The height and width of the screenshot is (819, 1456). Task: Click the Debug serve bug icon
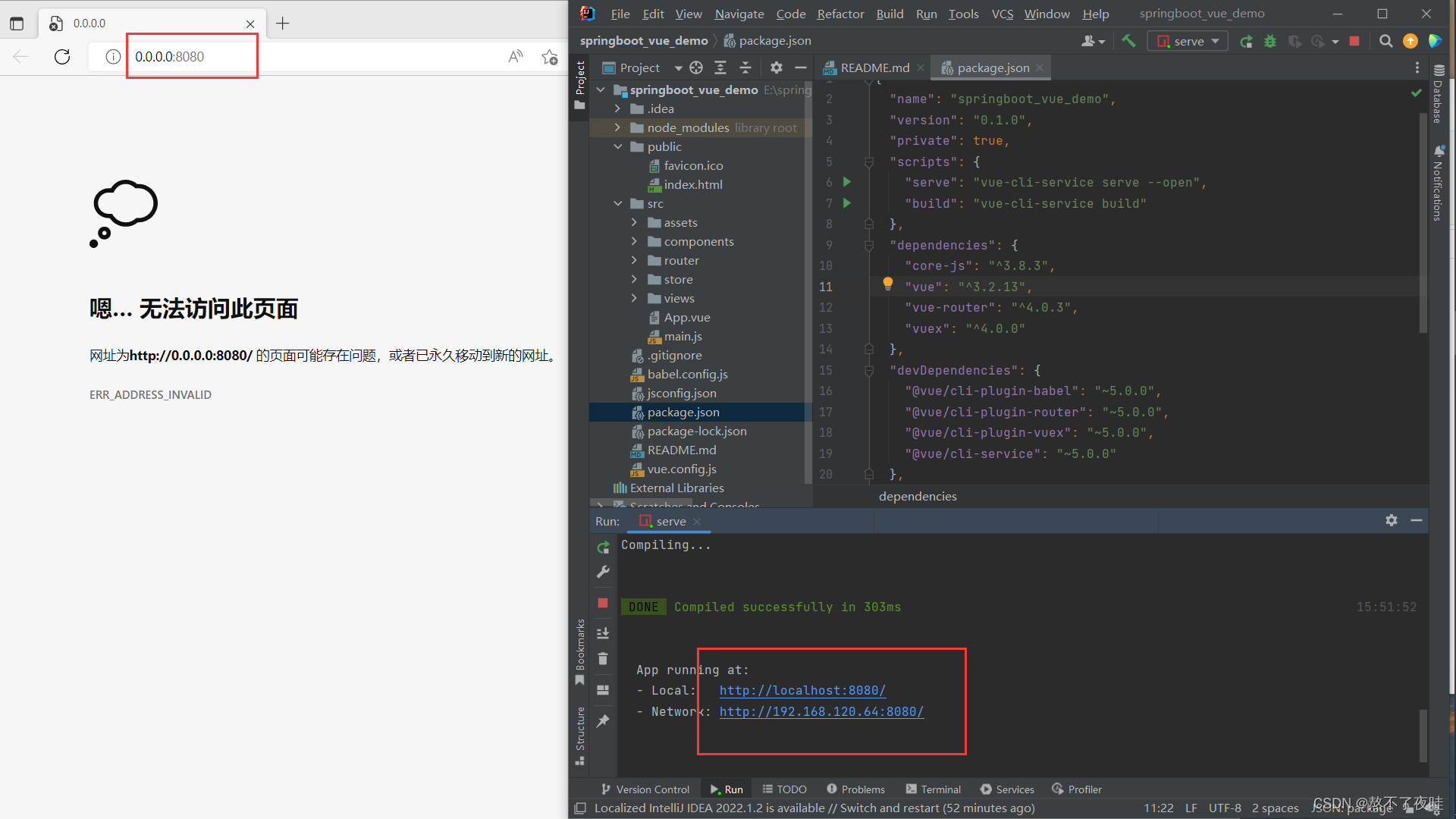tap(1270, 41)
